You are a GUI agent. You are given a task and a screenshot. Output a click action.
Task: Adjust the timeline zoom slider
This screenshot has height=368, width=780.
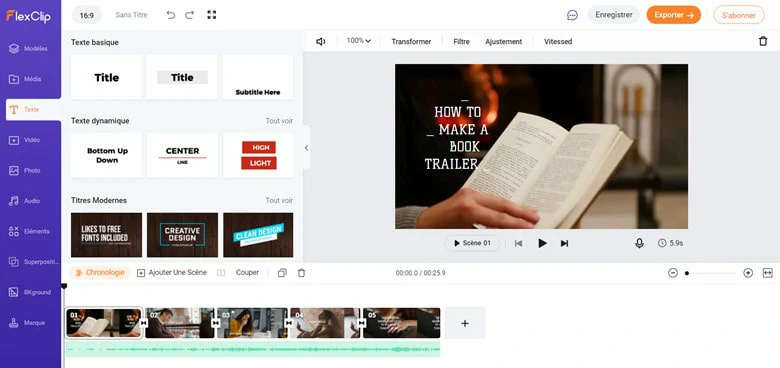click(x=710, y=273)
